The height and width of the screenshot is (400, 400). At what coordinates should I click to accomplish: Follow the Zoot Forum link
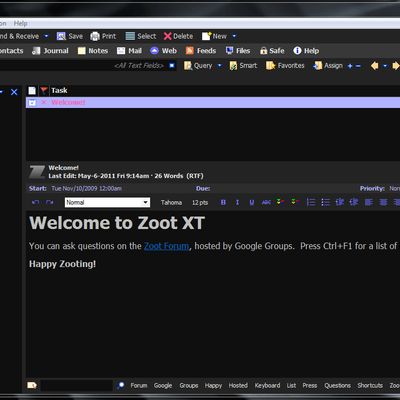click(x=167, y=246)
